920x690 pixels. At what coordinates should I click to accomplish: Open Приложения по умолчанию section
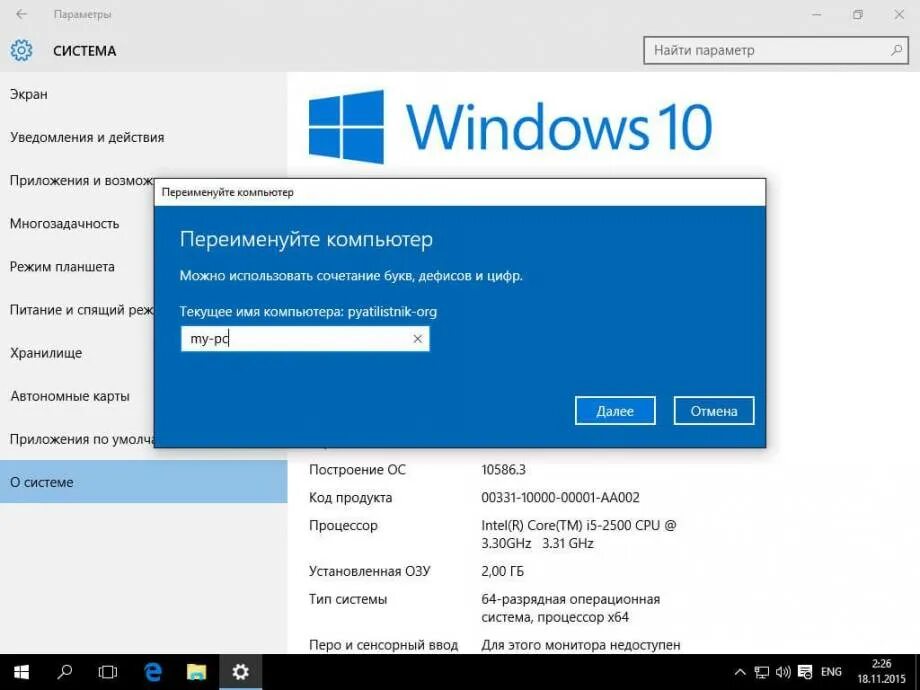(77, 439)
